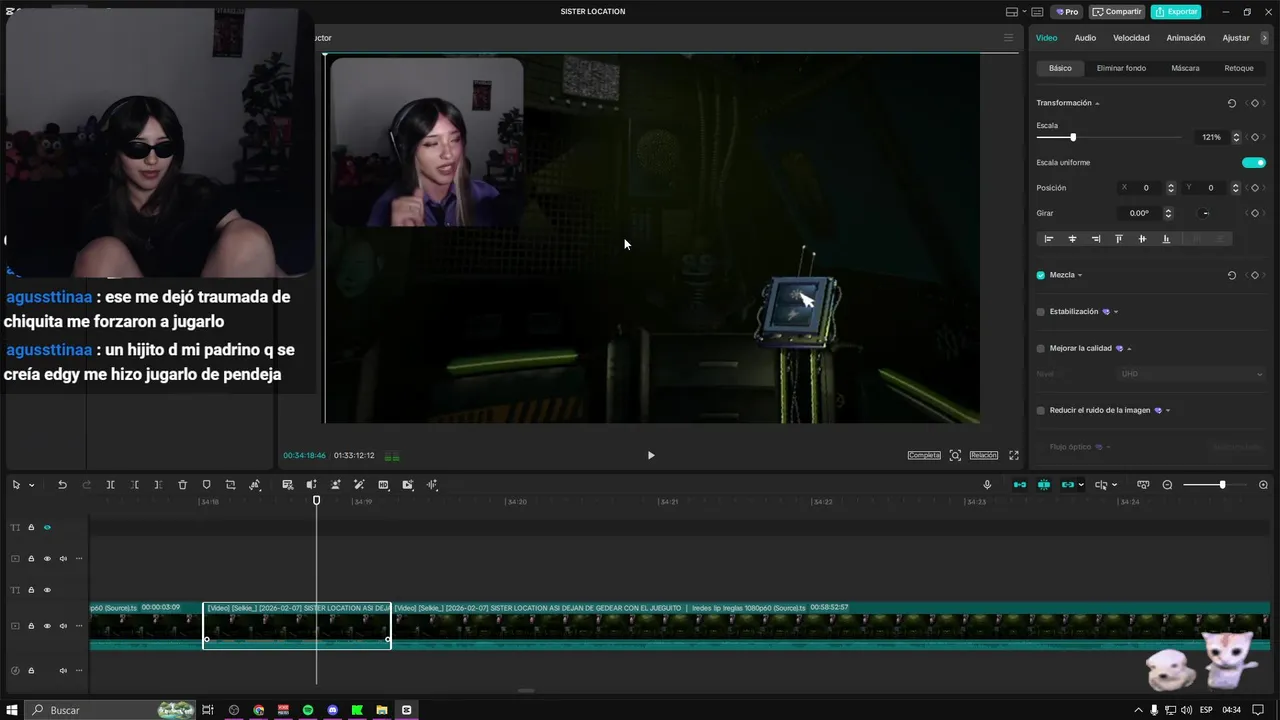
Task: Expand the Estabilización section arrow
Action: [1116, 312]
